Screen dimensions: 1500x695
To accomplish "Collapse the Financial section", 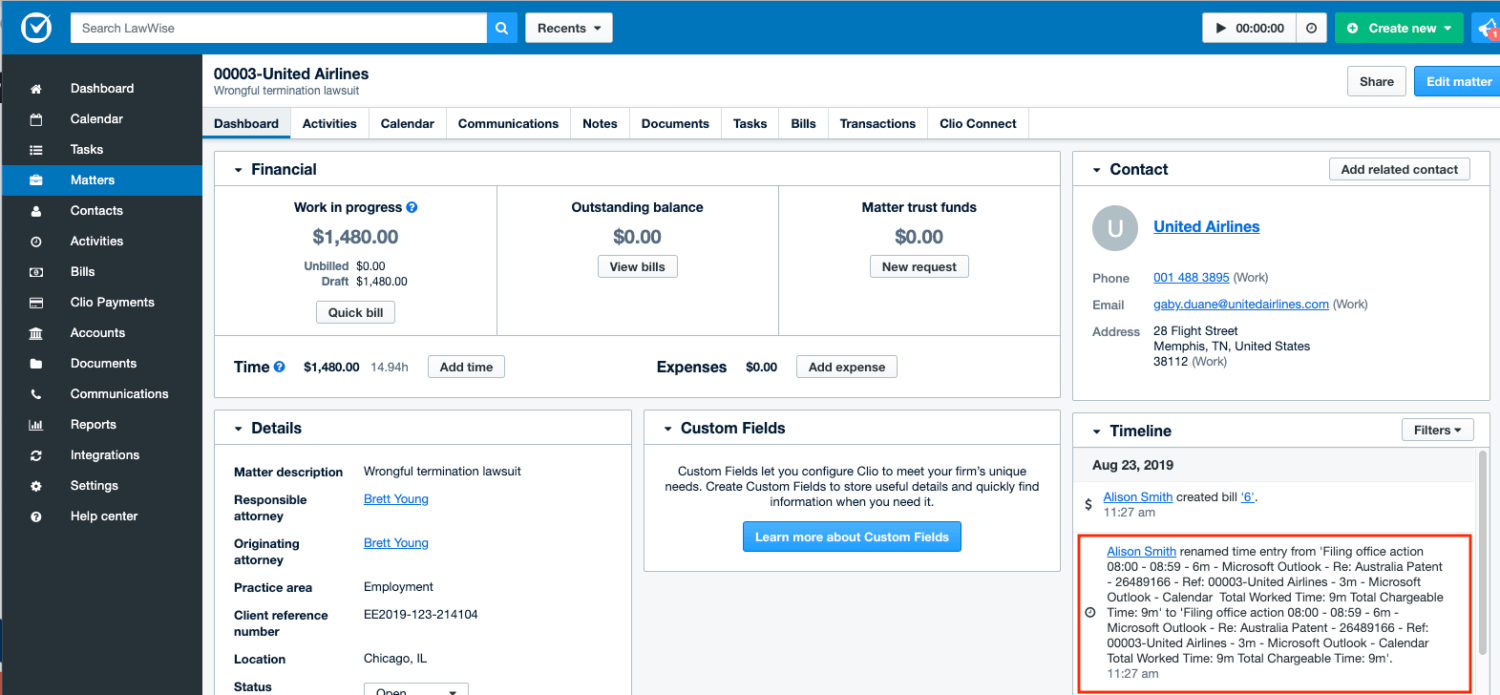I will [239, 169].
